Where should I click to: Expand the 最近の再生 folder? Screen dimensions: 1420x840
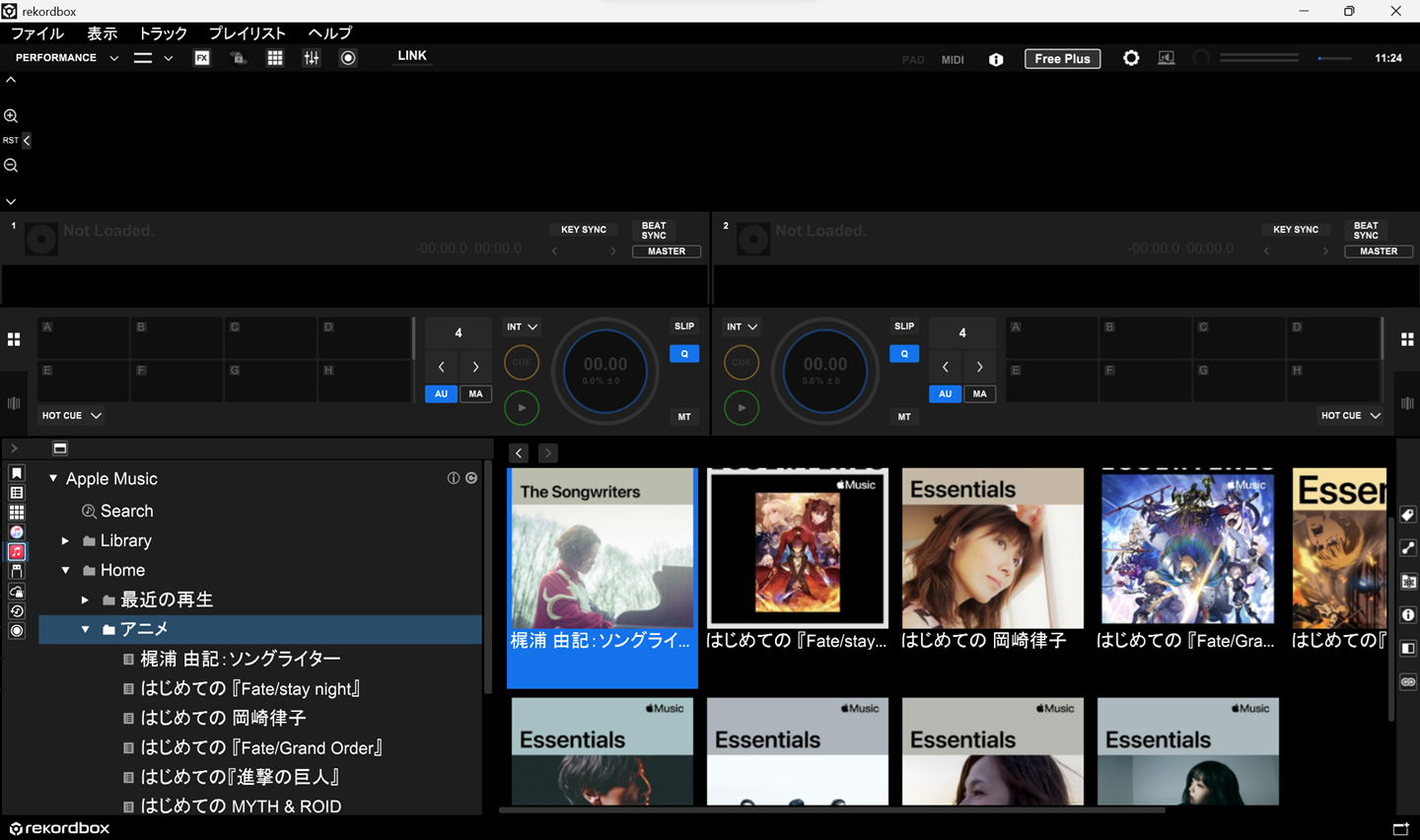tap(85, 599)
